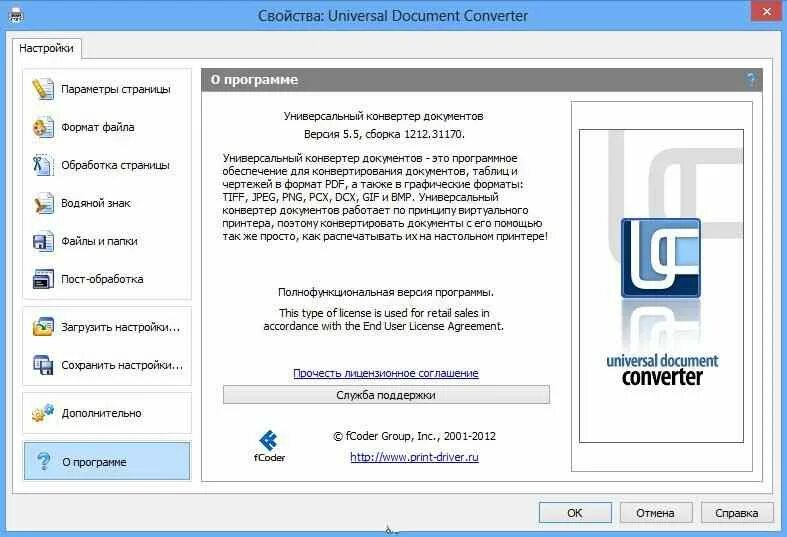Choose Сохранить настройки… label
This screenshot has height=537, width=787.
pyautogui.click(x=122, y=365)
